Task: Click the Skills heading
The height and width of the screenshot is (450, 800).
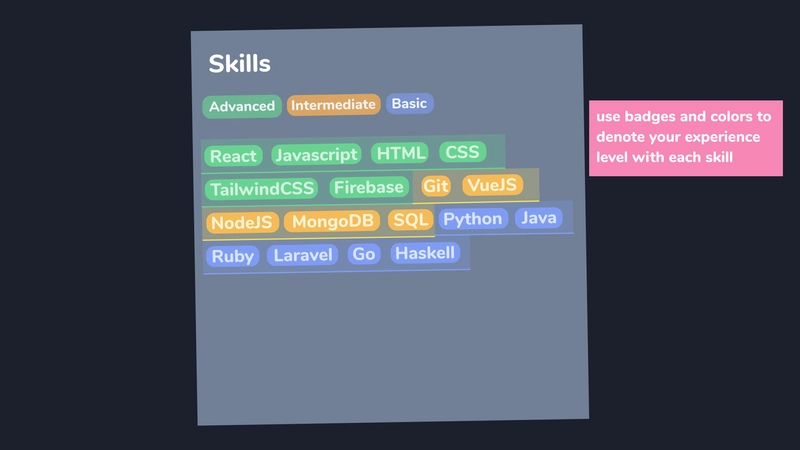Action: [239, 64]
